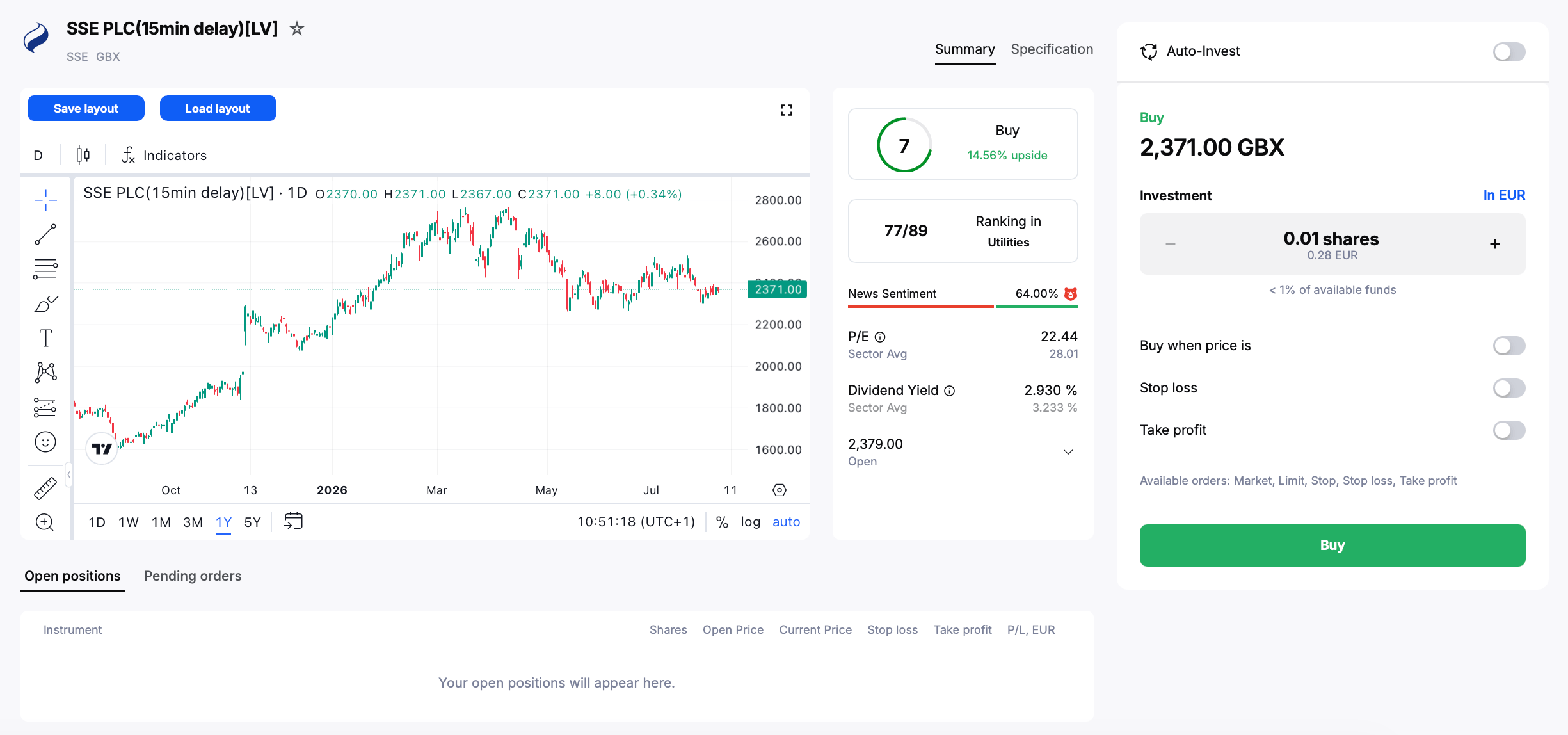1568x735 pixels.
Task: Open the Ranking in Utilities card
Action: 963,231
